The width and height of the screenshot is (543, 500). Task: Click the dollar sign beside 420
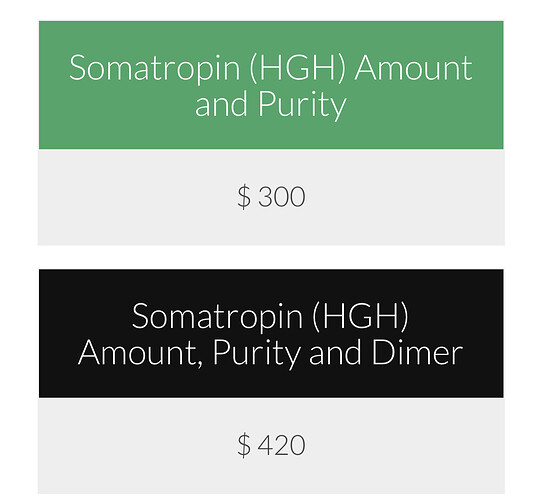point(244,445)
